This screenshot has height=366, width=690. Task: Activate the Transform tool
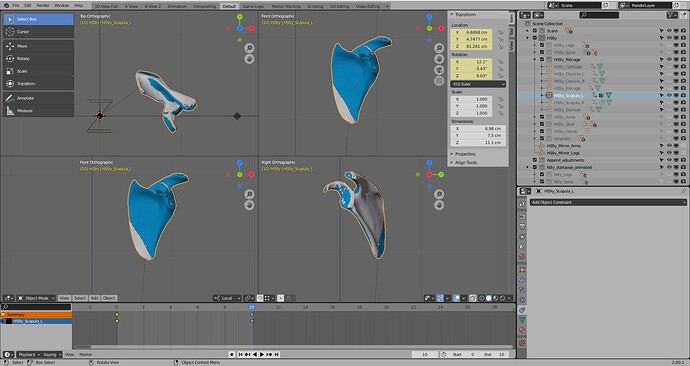pyautogui.click(x=38, y=84)
